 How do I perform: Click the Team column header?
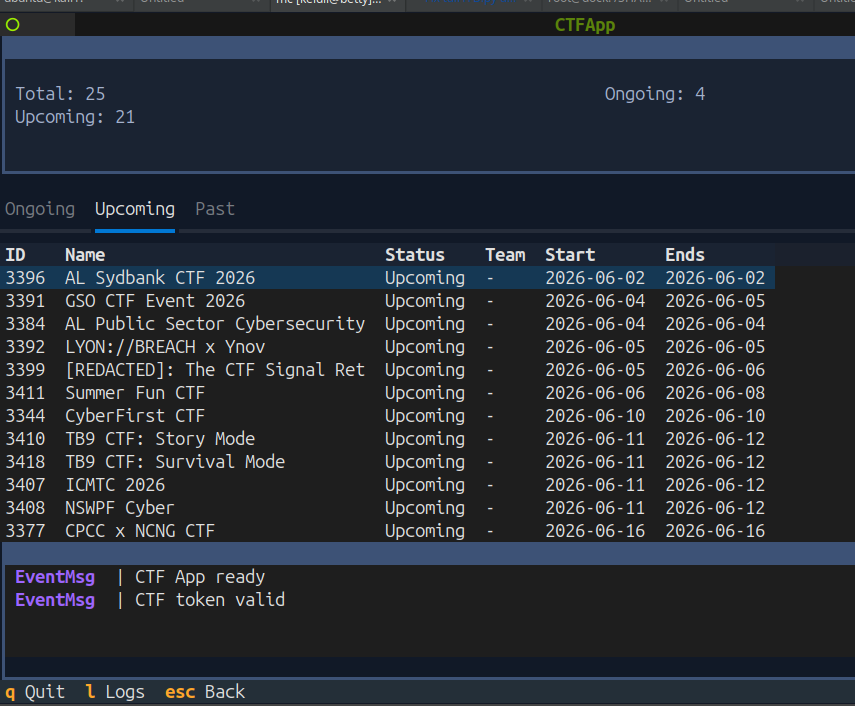505,255
